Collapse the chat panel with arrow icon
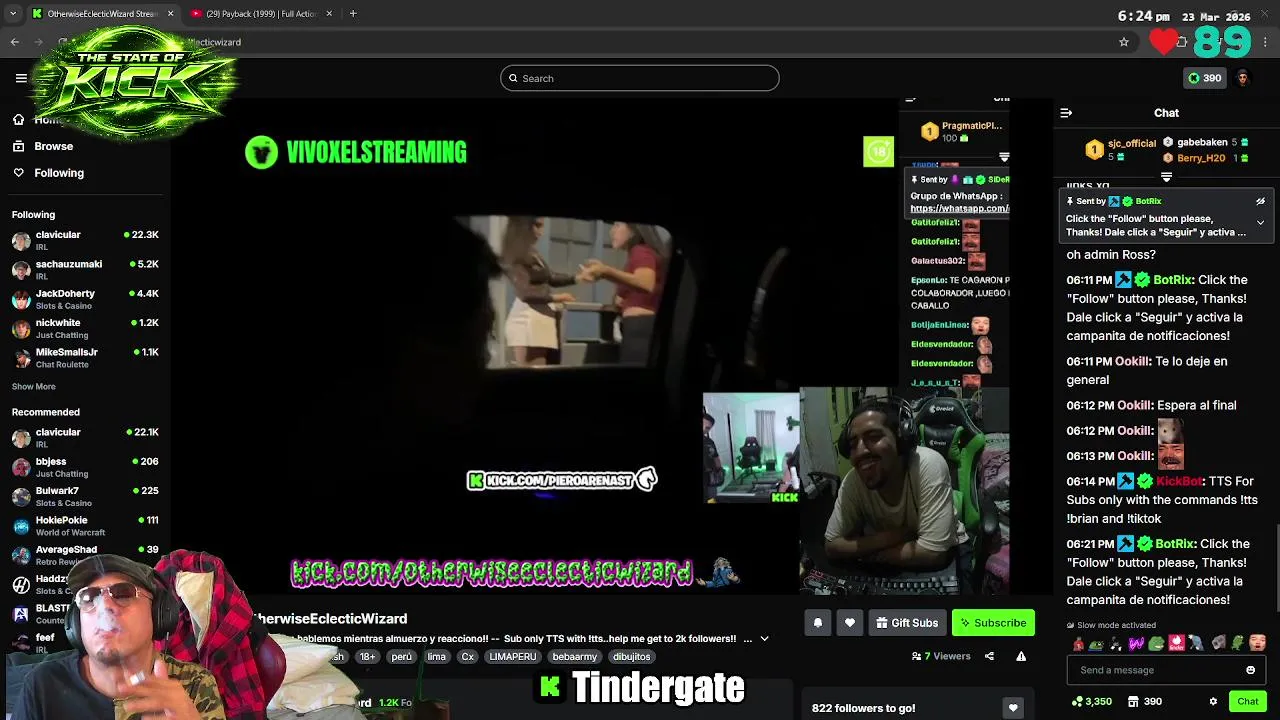The width and height of the screenshot is (1280, 720). coord(1066,113)
